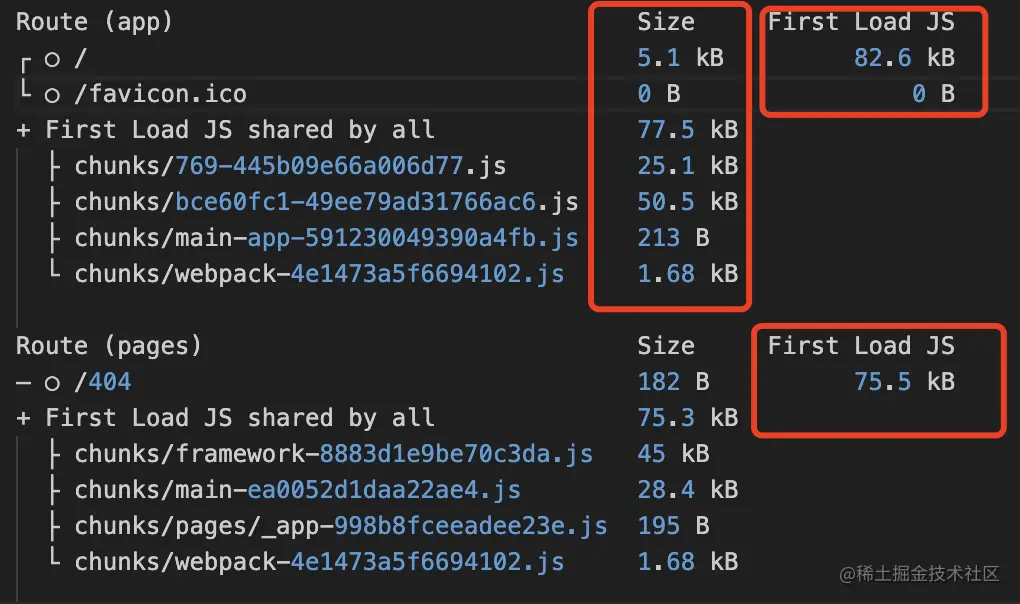Click the dash before the /404 route
The image size is (1020, 604).
tap(23, 383)
